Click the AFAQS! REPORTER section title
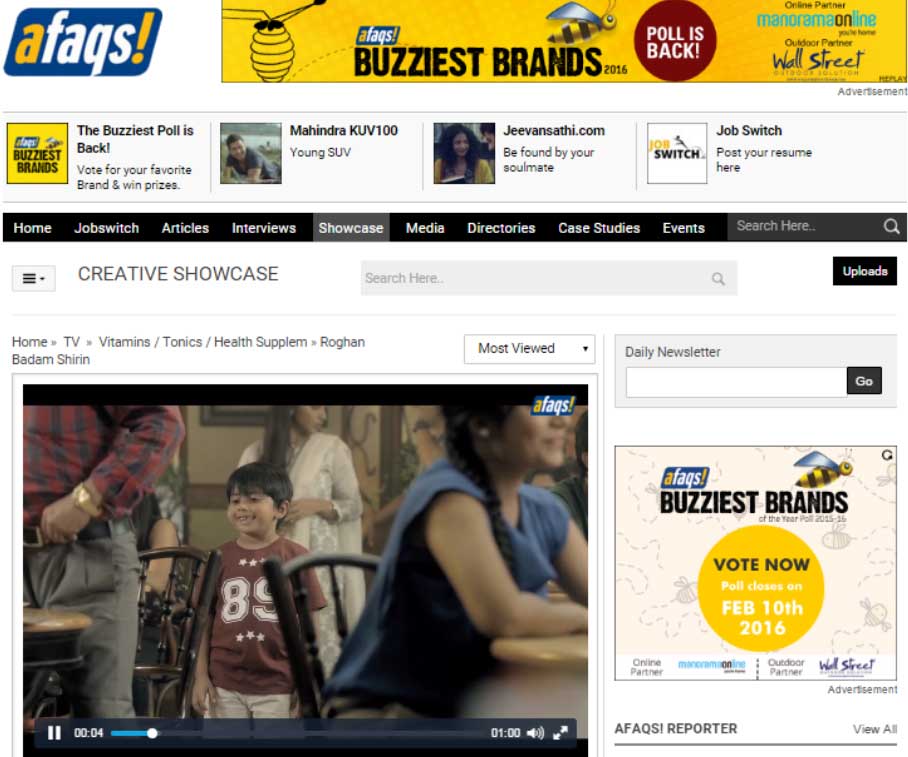Screen dimensions: 908x757 tap(676, 729)
